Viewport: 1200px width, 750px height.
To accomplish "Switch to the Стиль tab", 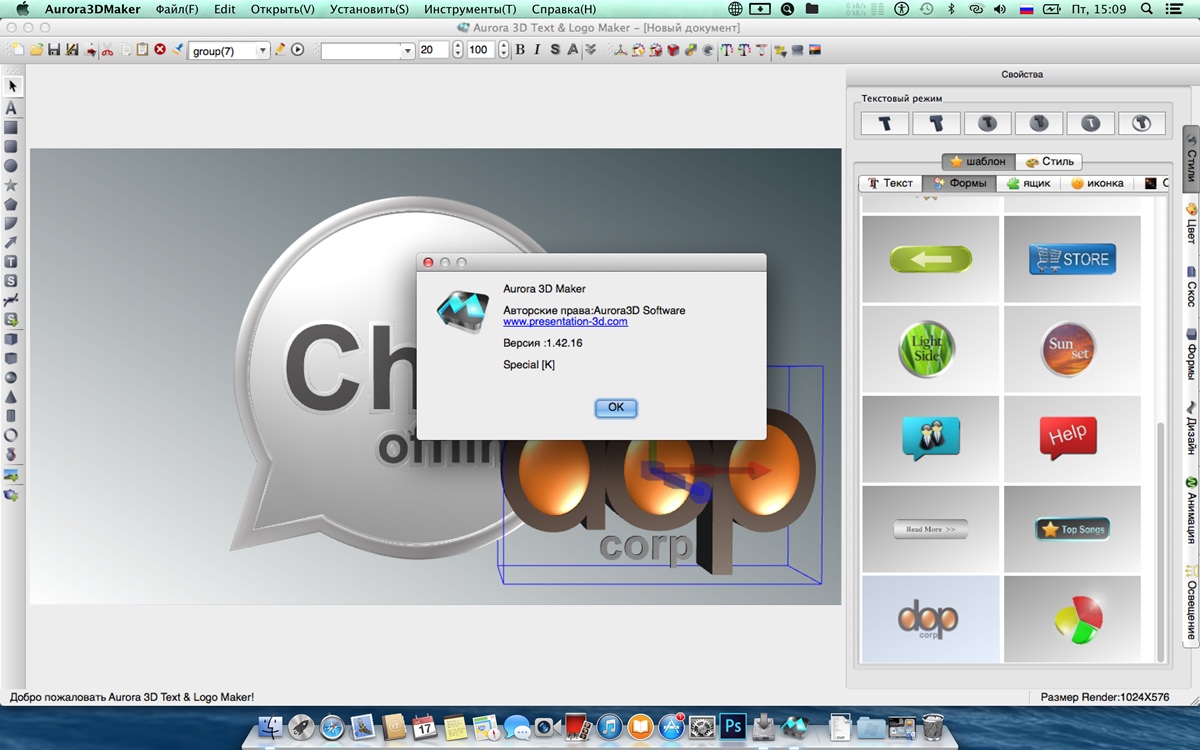I will [1049, 161].
